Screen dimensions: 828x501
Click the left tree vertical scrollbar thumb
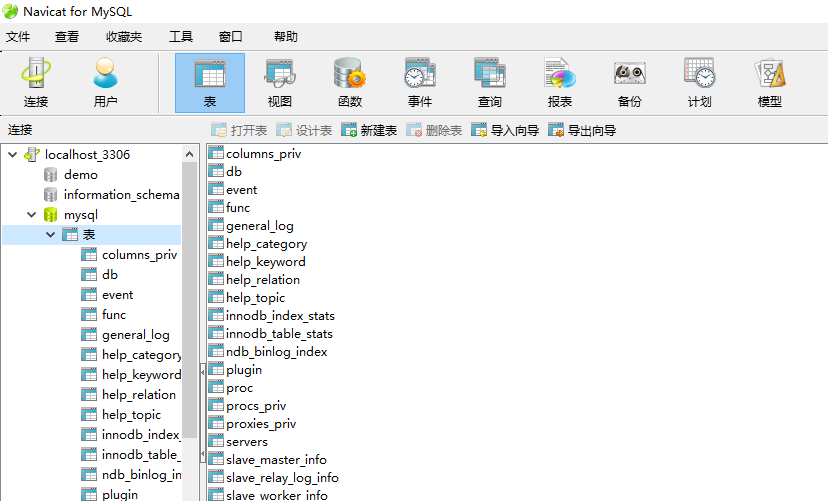click(190, 300)
